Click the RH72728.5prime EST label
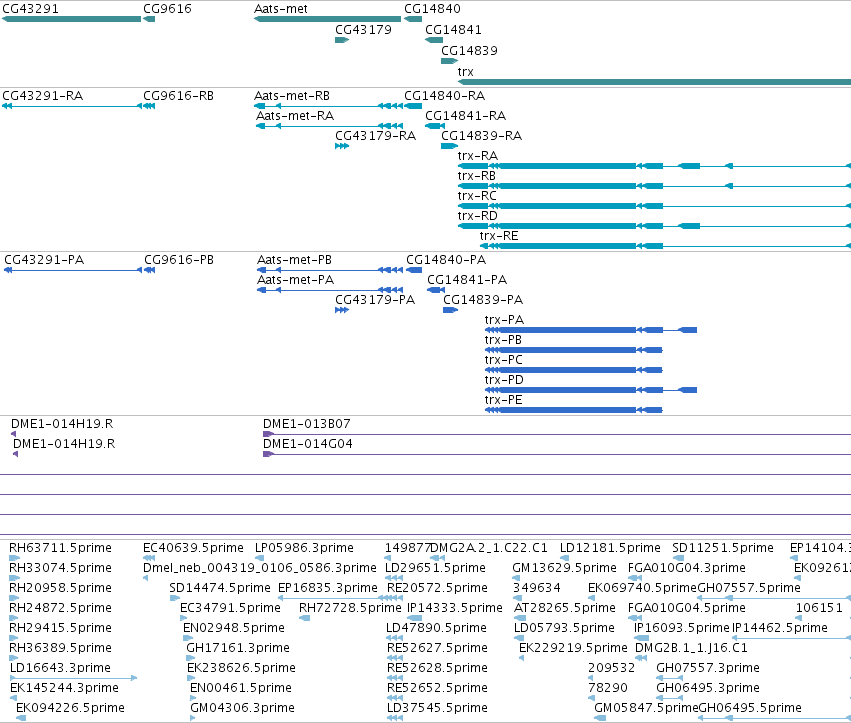Image resolution: width=851 pixels, height=723 pixels. pyautogui.click(x=350, y=608)
